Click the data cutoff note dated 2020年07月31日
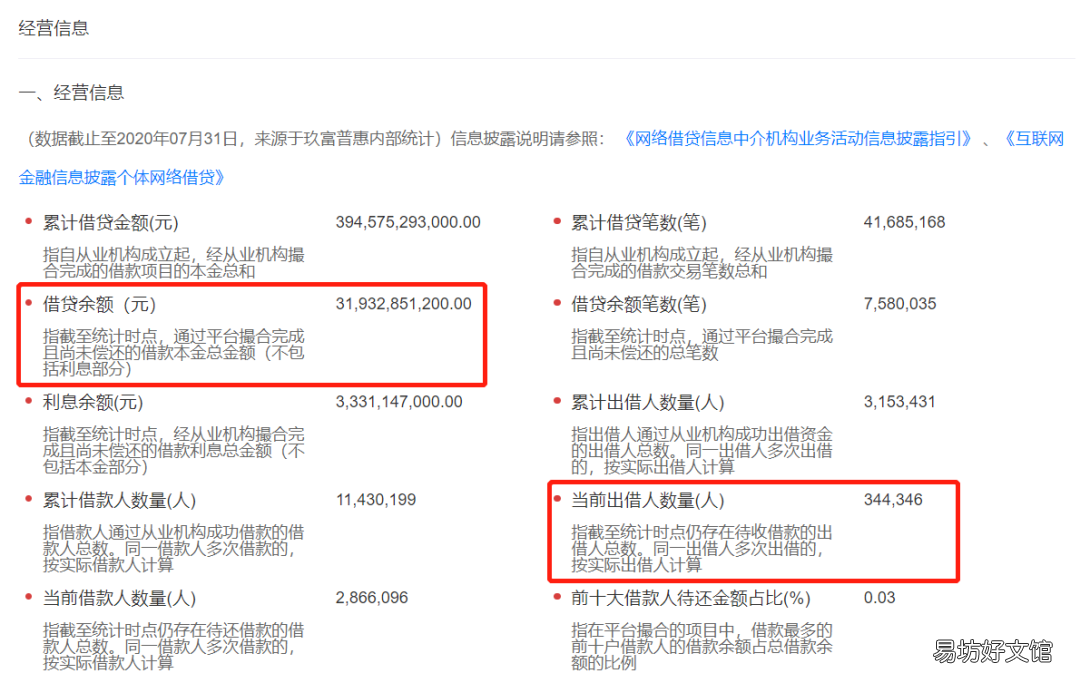 (x=234, y=139)
